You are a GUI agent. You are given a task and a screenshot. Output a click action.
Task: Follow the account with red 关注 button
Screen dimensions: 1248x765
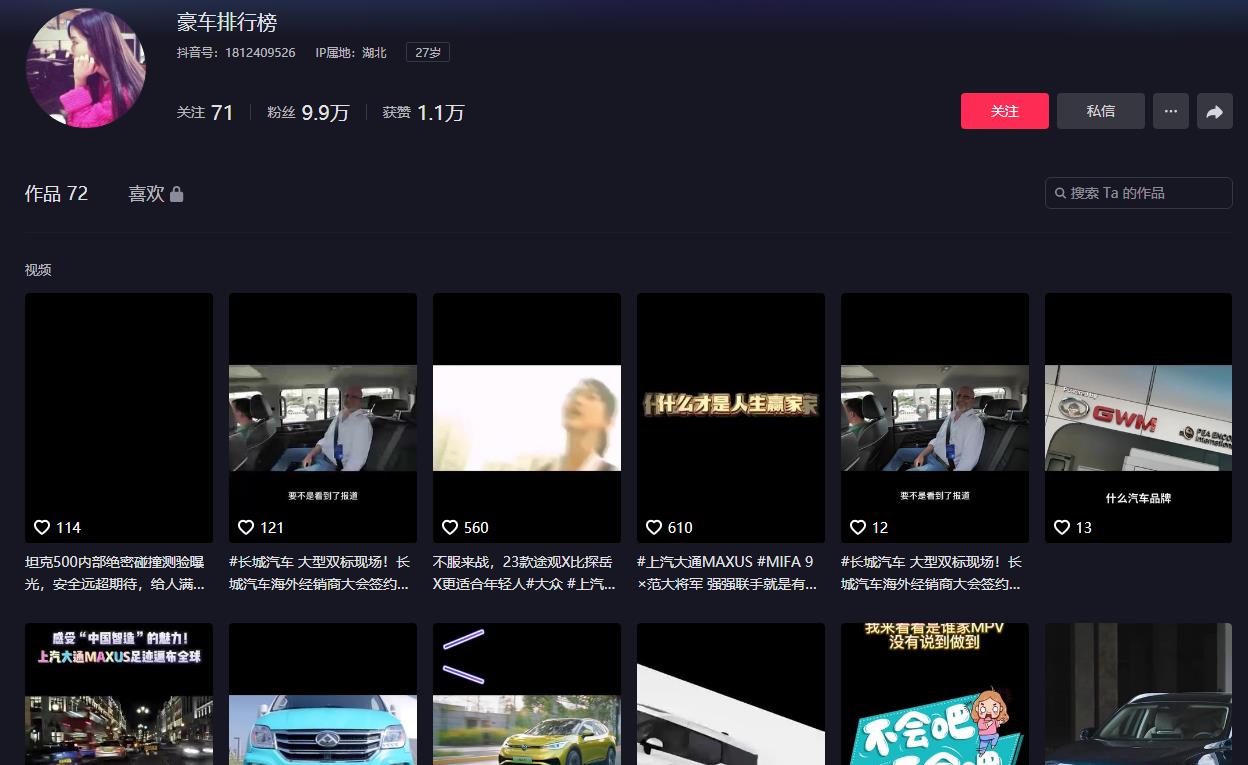coord(1005,111)
